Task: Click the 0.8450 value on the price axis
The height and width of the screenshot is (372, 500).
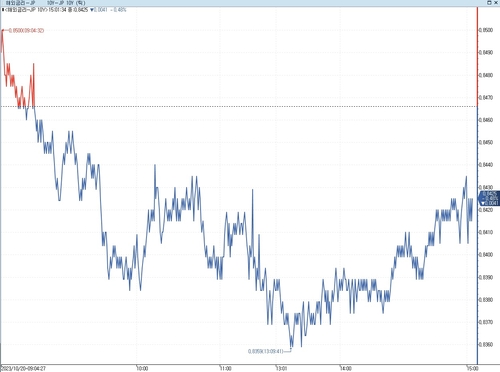Action: point(486,142)
